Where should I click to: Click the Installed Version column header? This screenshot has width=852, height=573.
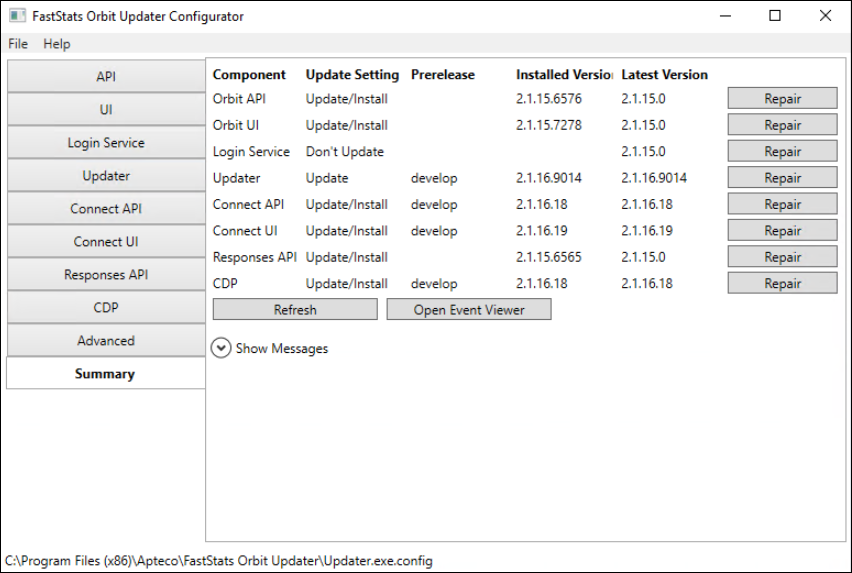[564, 75]
